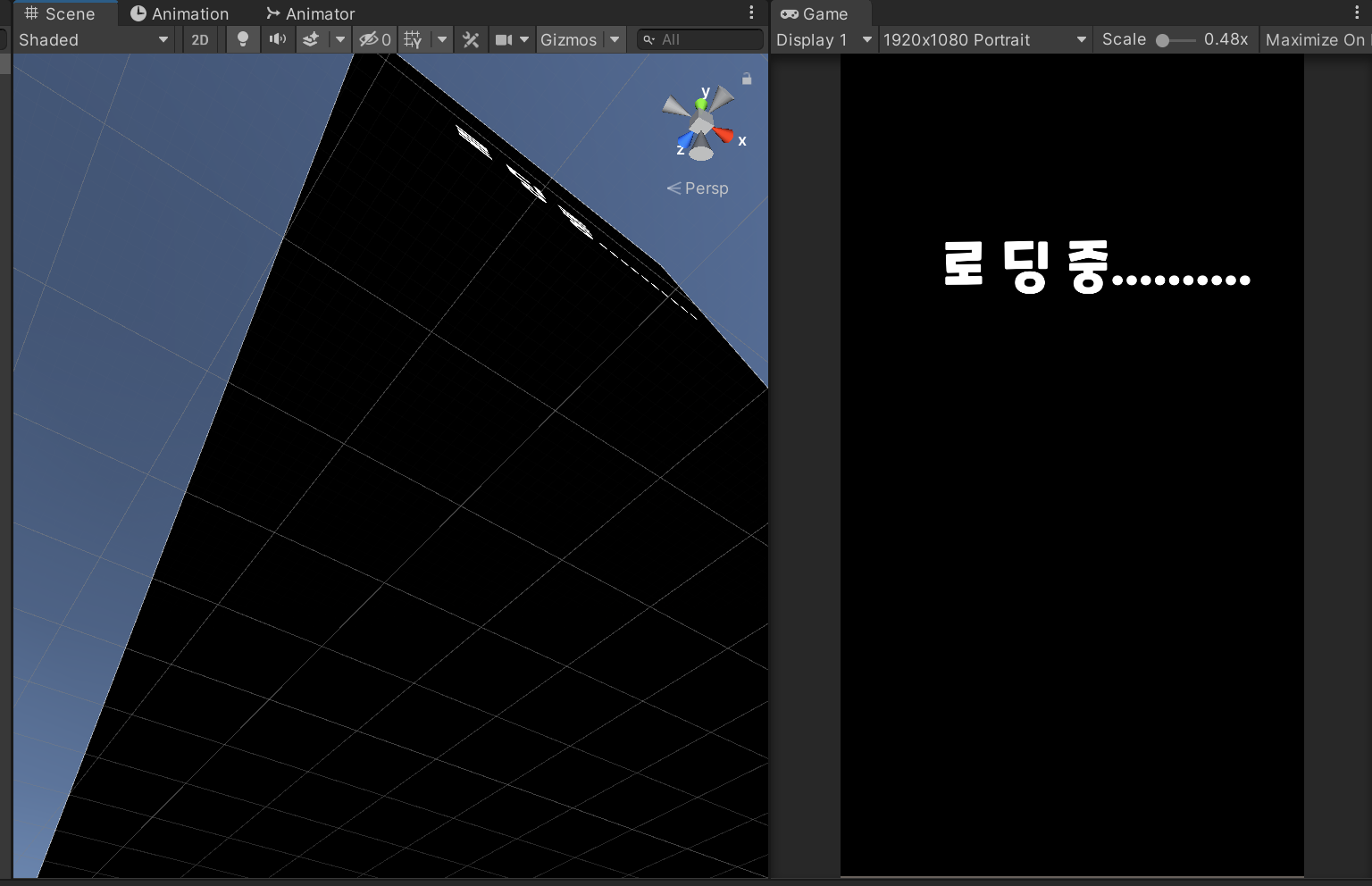Screen dimensions: 1372x886
Task: Open the Animator tab
Action: [x=311, y=13]
